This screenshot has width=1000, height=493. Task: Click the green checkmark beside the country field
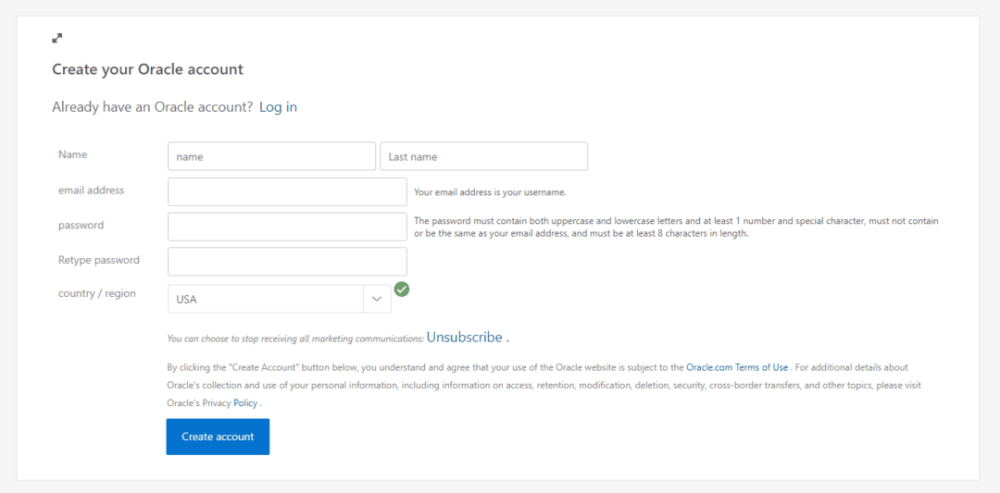click(x=402, y=289)
